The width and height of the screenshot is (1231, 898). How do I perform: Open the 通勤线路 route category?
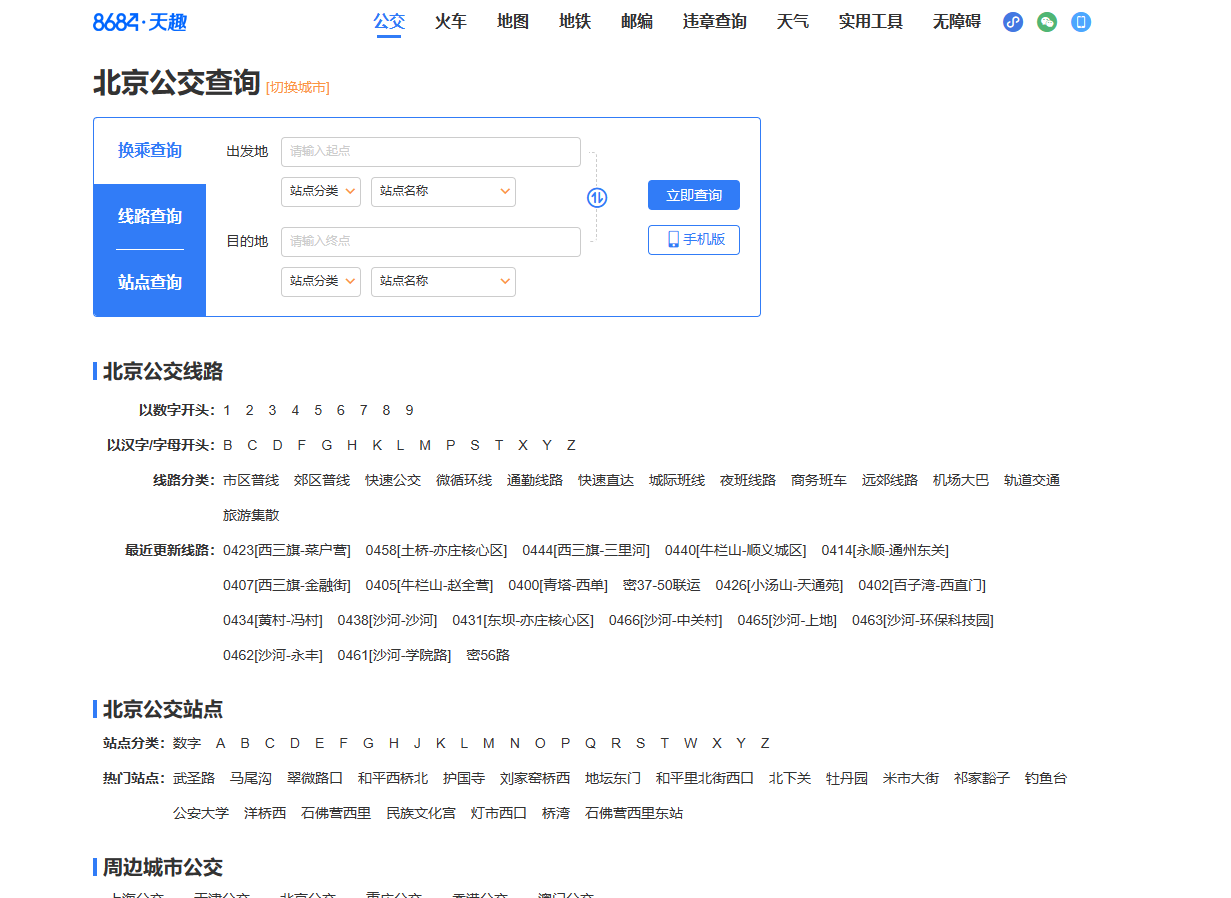coord(535,480)
